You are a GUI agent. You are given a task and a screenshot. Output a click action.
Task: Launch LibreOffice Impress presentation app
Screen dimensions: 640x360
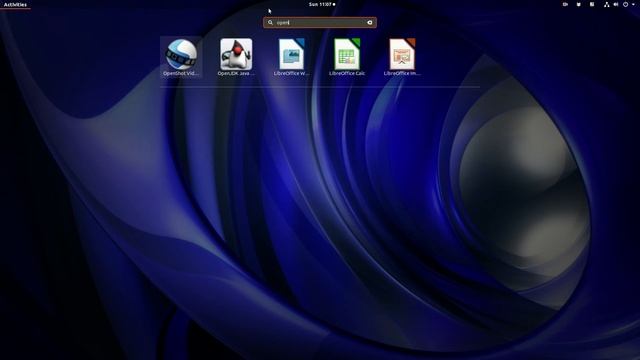[x=402, y=57]
